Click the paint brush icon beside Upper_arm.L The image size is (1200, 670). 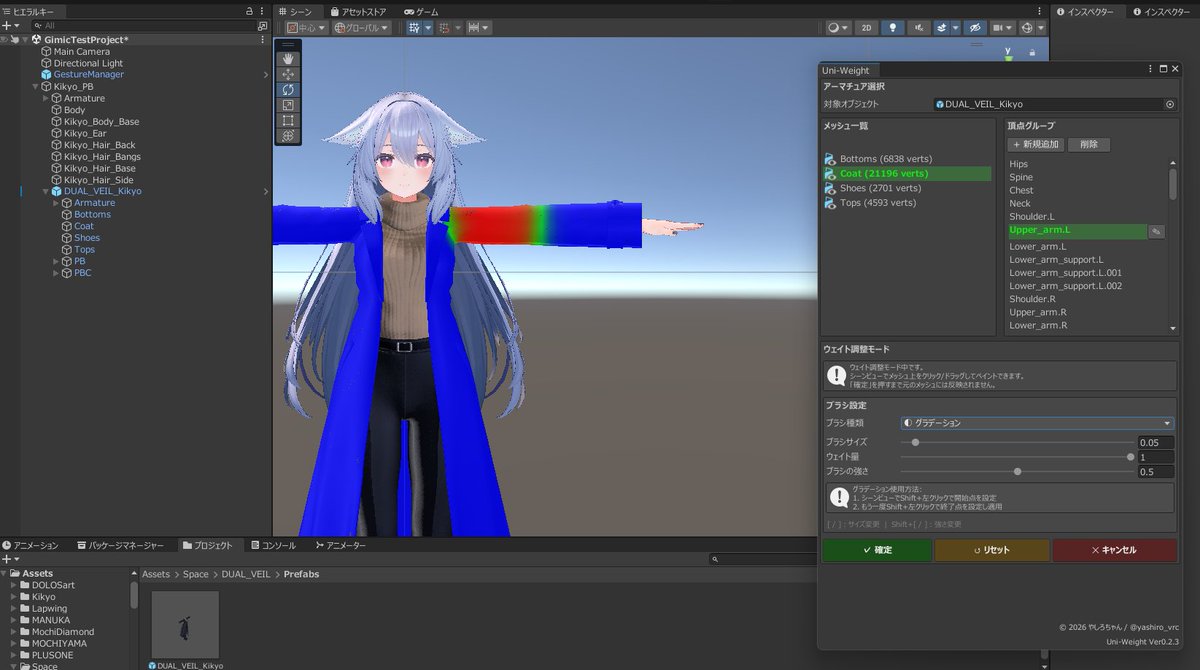[1156, 230]
